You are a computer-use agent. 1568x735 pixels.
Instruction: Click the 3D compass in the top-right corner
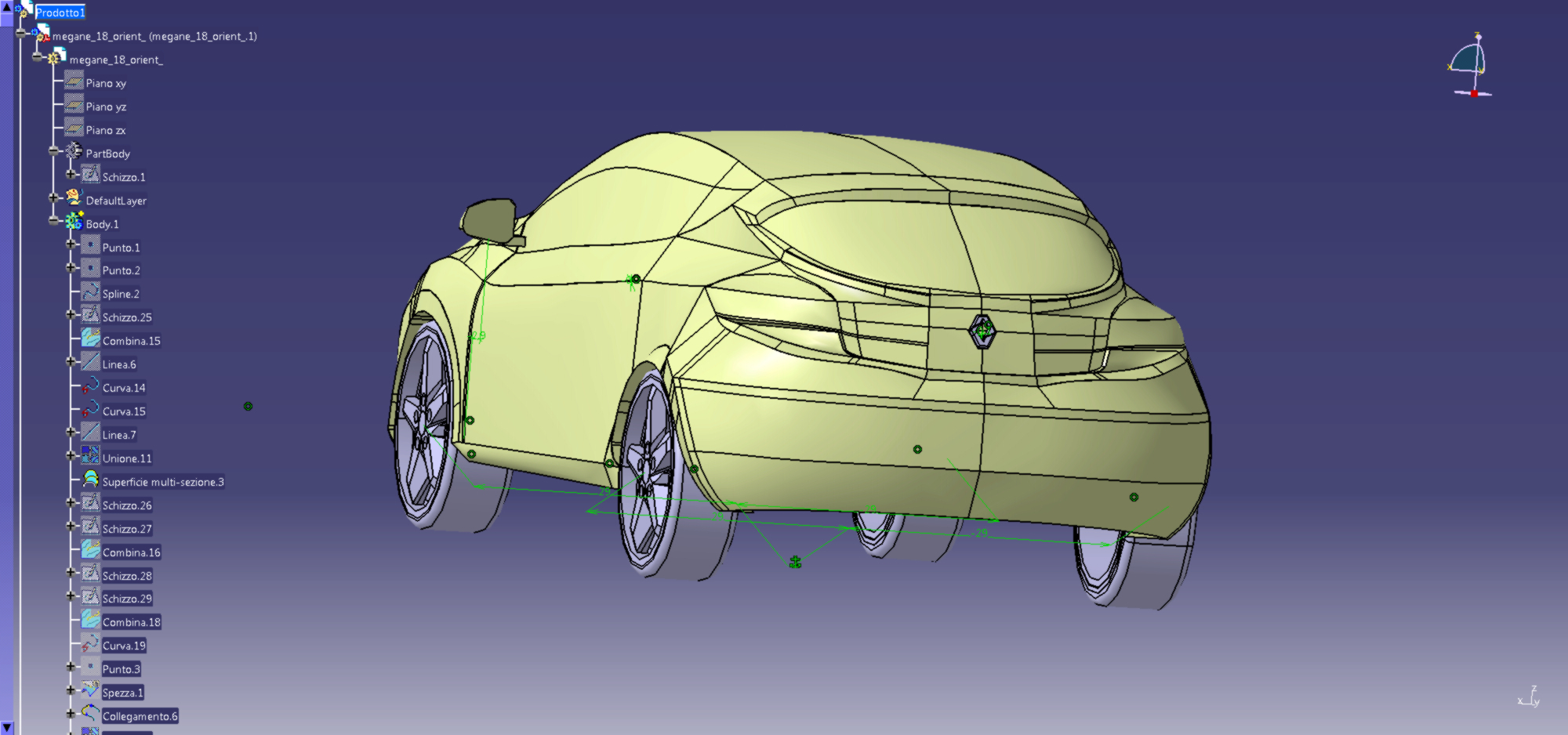pos(1469,65)
